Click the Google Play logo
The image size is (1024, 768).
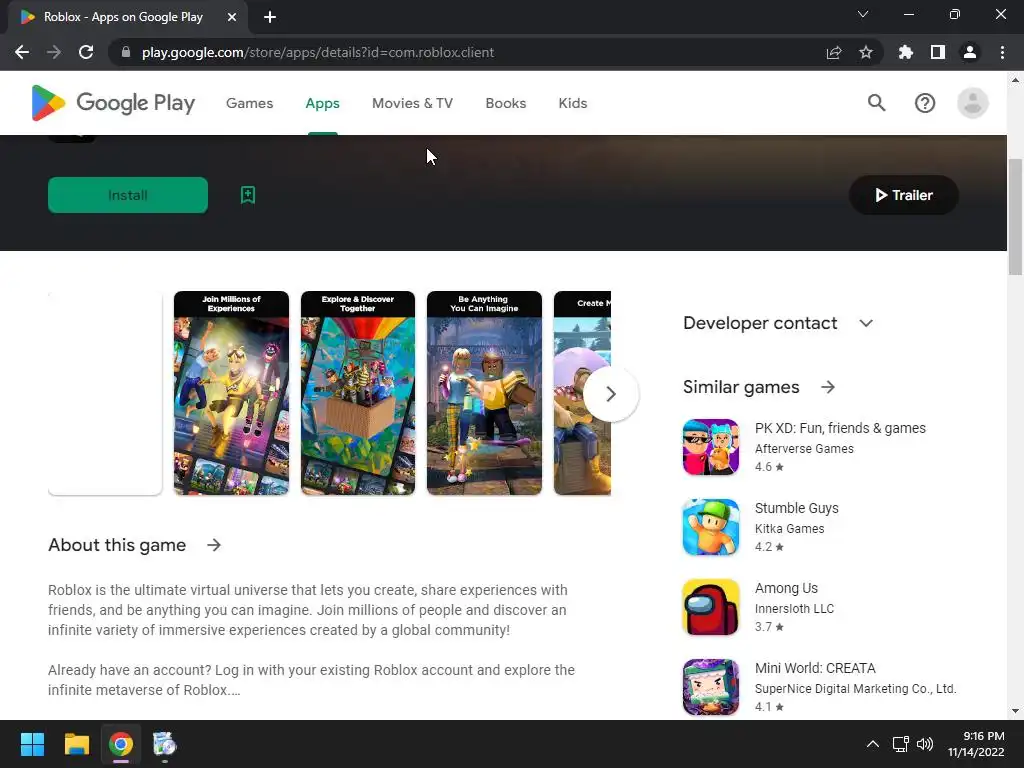coord(113,103)
